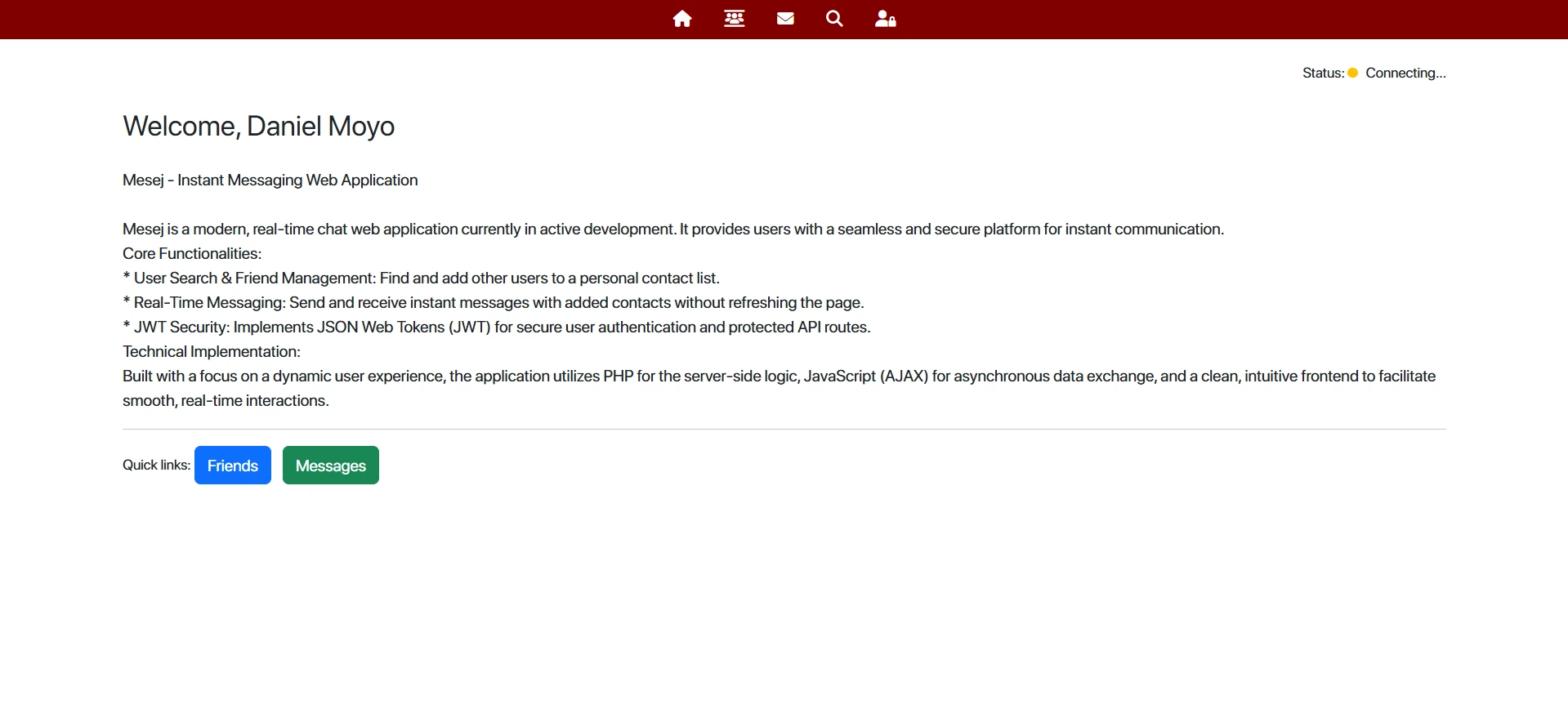Open the user account lock icon
This screenshot has height=704, width=1568.
885,19
